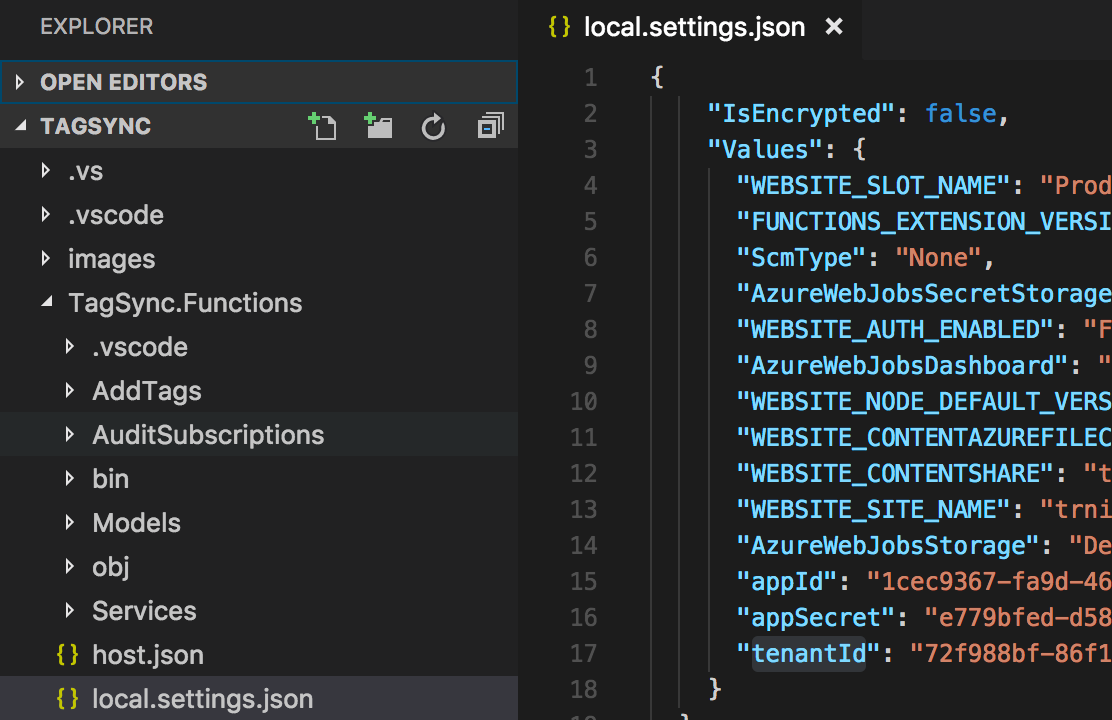The height and width of the screenshot is (720, 1112).
Task: Expand the obj folder arrow
Action: [x=70, y=566]
